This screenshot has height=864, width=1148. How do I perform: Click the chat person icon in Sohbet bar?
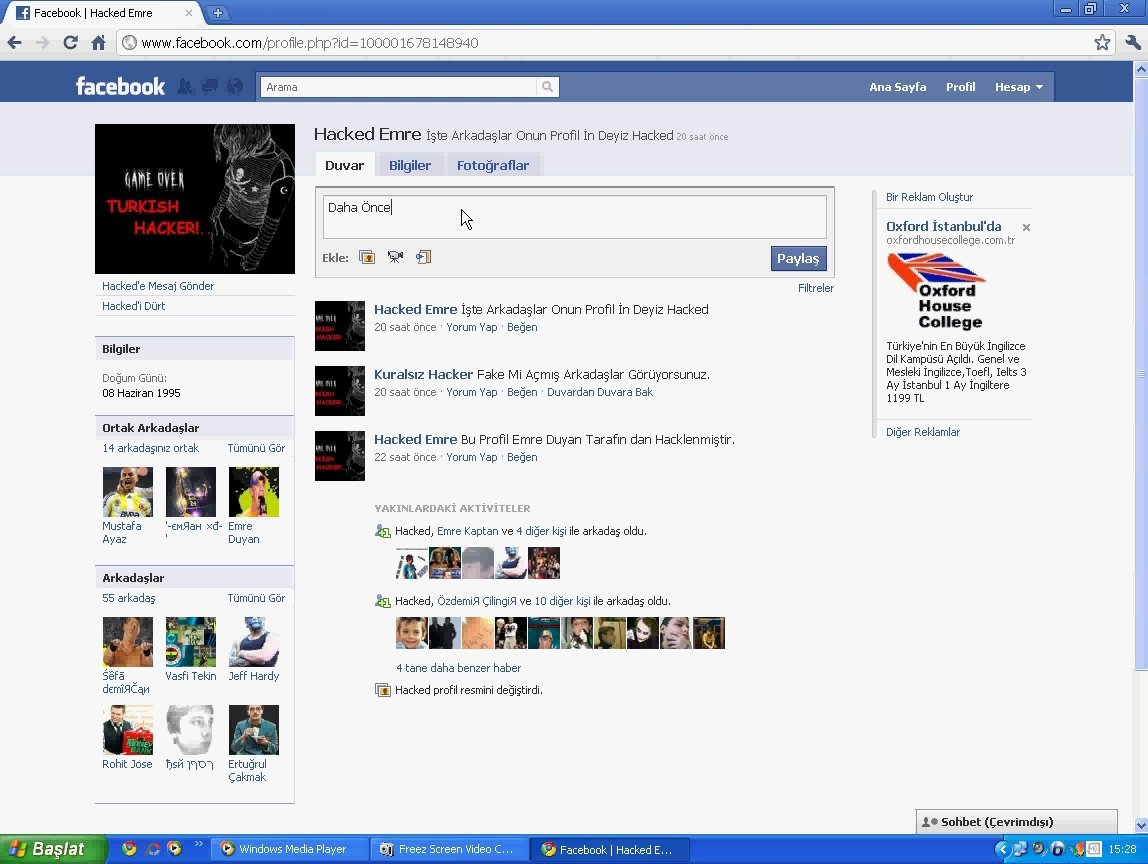930,822
